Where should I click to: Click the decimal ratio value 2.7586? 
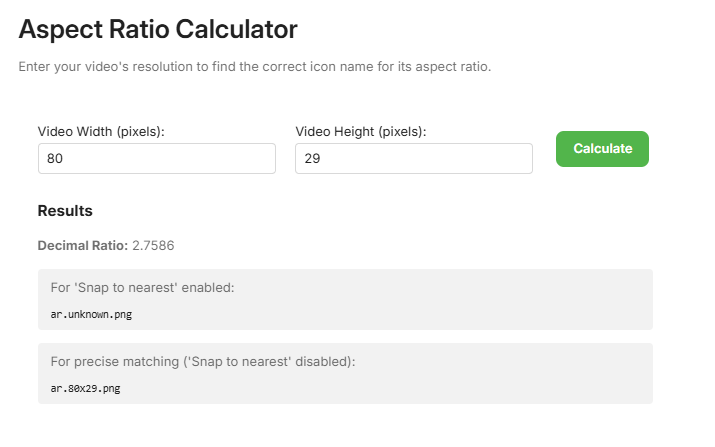155,245
